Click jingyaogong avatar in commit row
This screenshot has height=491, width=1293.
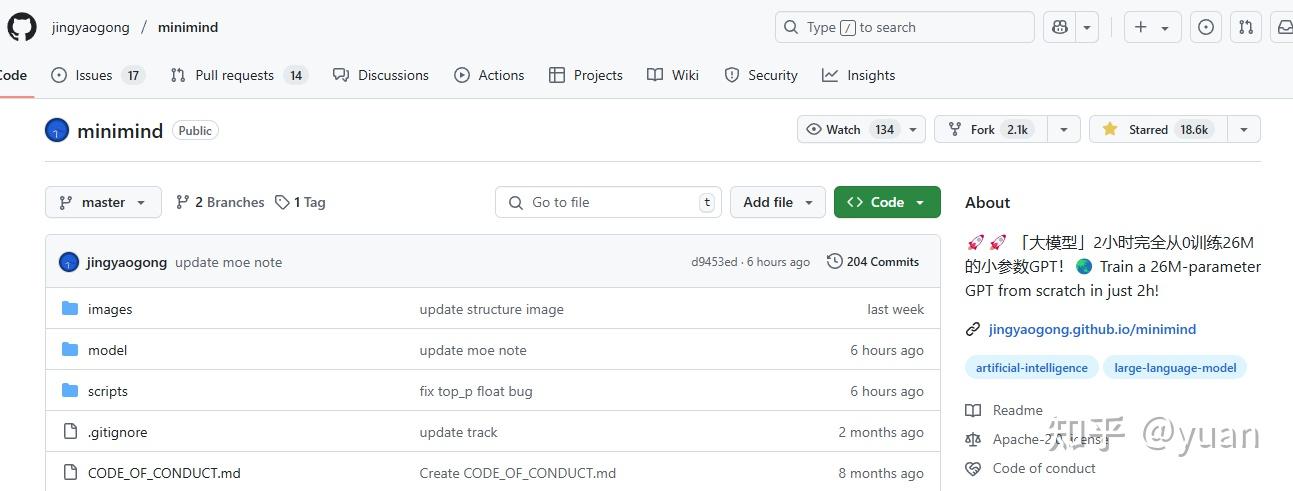[x=69, y=262]
